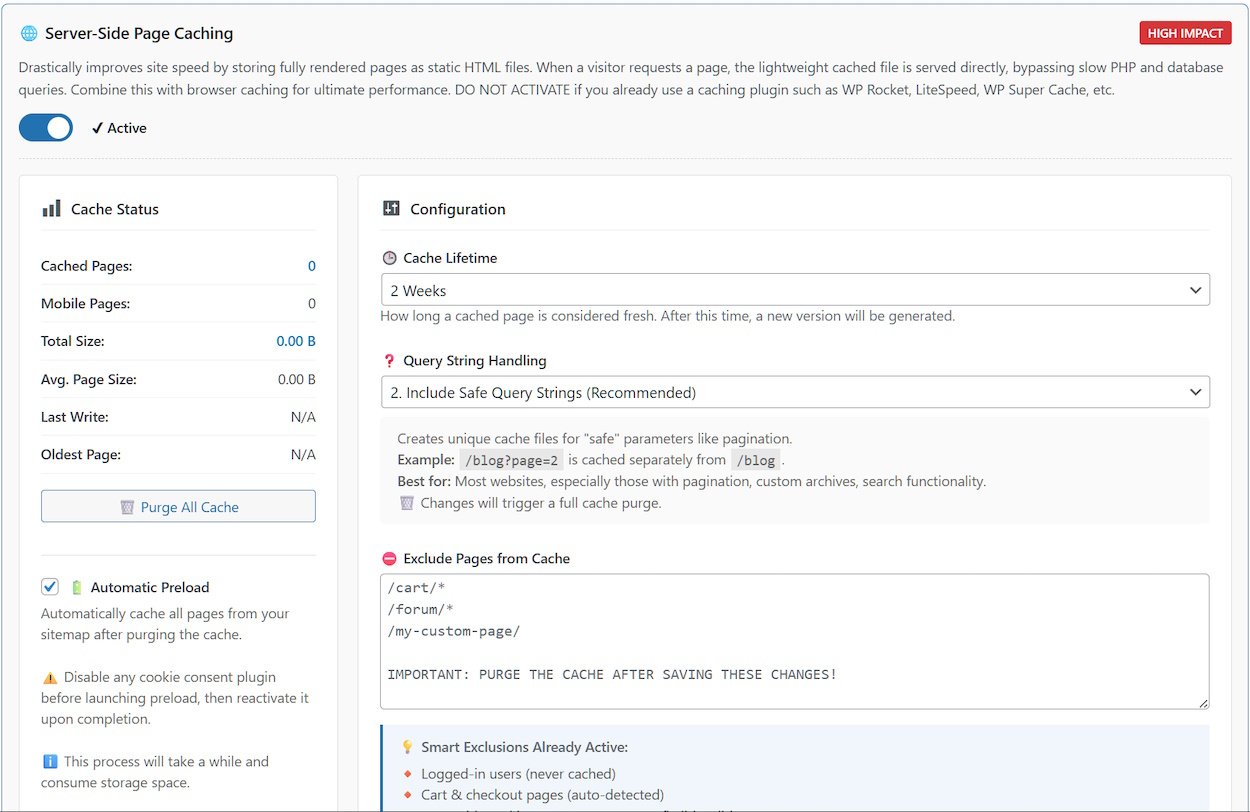This screenshot has height=812, width=1250.
Task: Click the battery icon by Automatic Preload
Action: [77, 588]
